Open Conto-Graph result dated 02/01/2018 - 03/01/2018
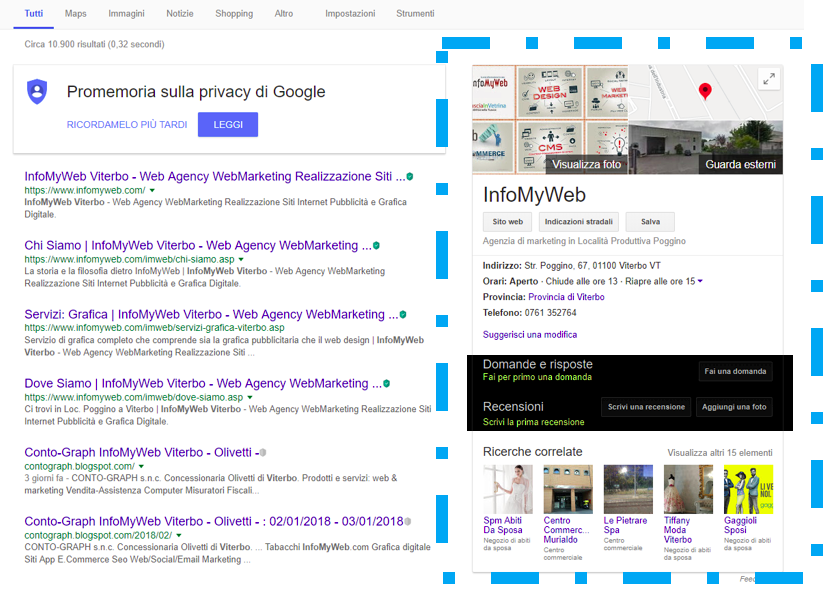This screenshot has height=594, width=831. (214, 521)
